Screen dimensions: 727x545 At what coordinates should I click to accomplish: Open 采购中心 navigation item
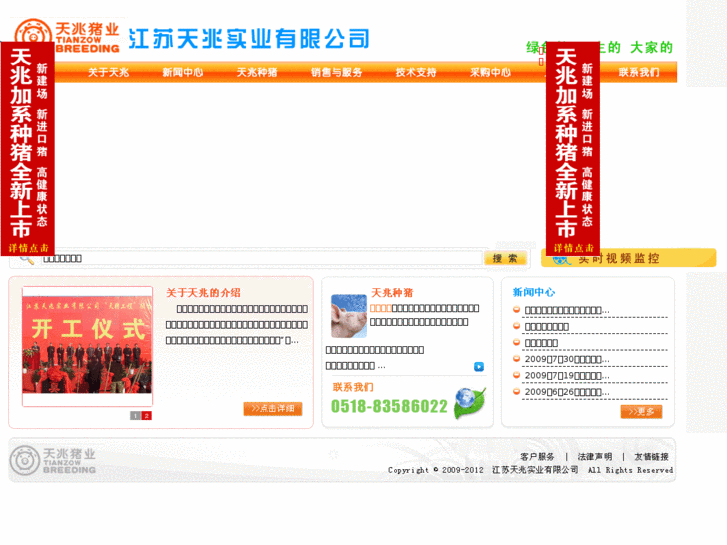490,72
